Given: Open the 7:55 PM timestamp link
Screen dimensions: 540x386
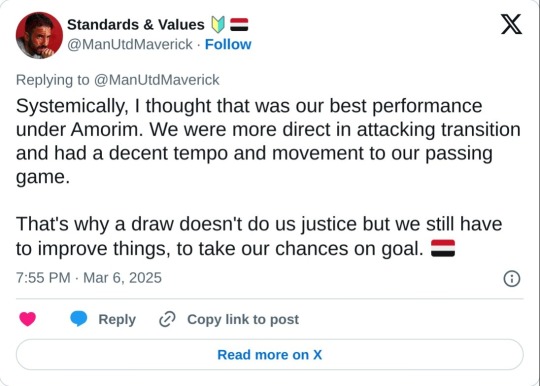Looking at the screenshot, I should tap(43, 278).
